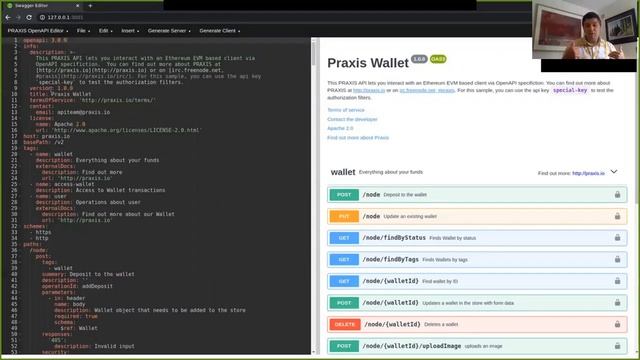Reload the page with the refresh icon
Screen dimensions: 640x360
(29, 17)
